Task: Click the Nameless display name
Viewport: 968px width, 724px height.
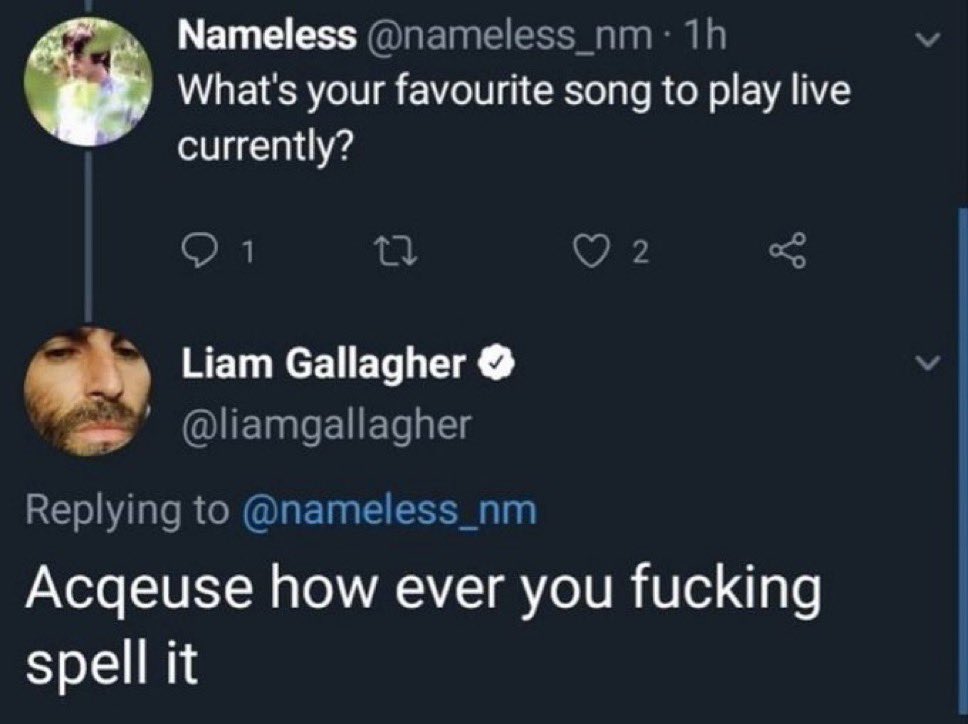Action: pyautogui.click(x=267, y=36)
